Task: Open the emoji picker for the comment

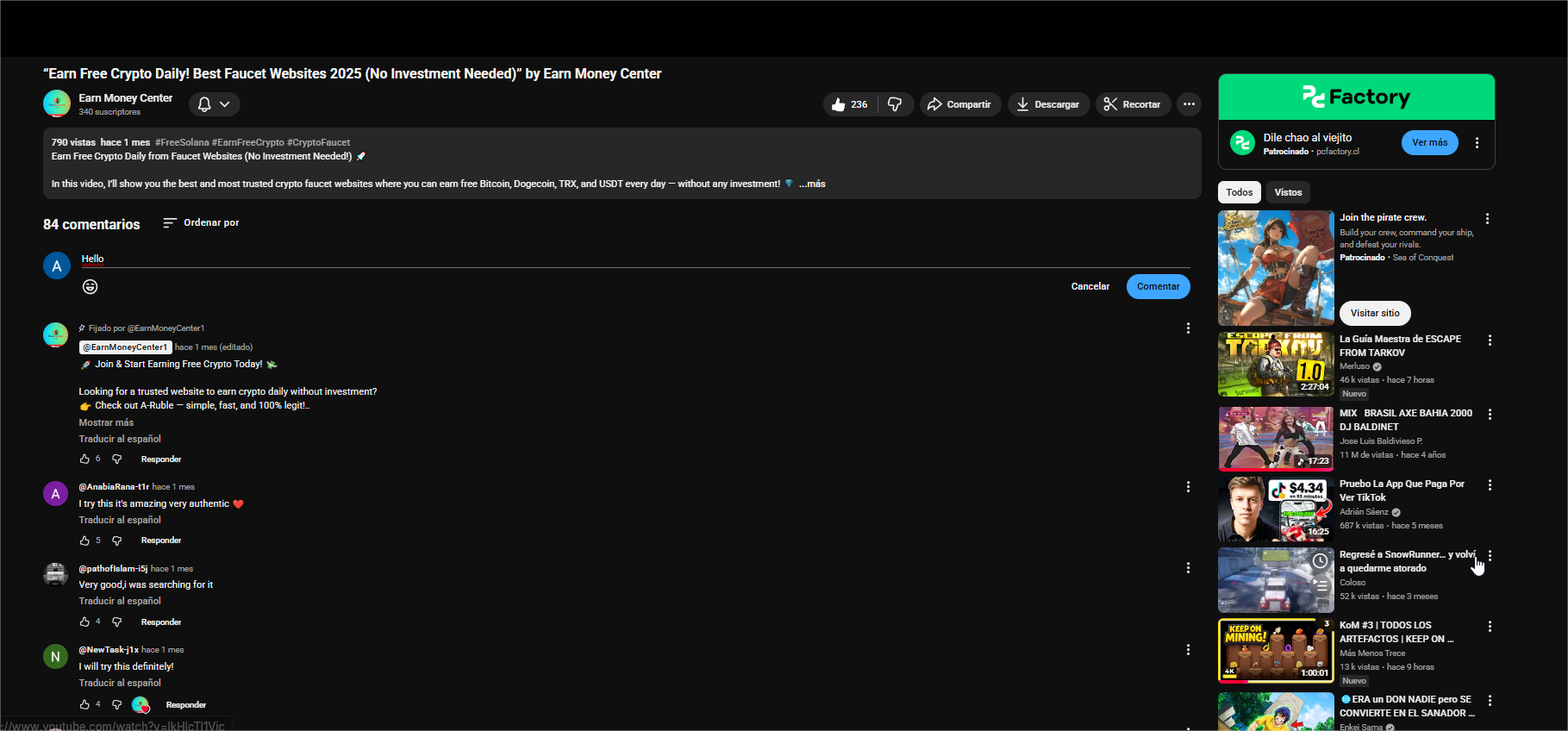Action: [x=91, y=287]
